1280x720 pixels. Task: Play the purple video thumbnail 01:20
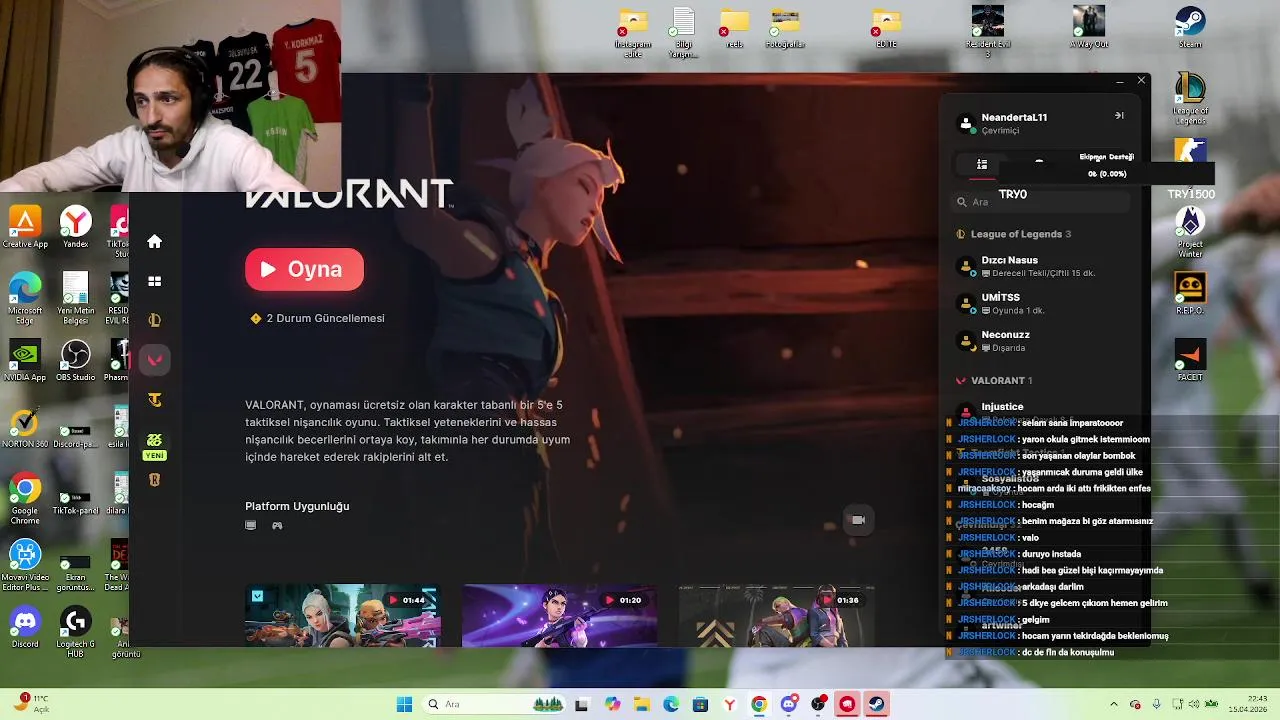click(x=560, y=615)
